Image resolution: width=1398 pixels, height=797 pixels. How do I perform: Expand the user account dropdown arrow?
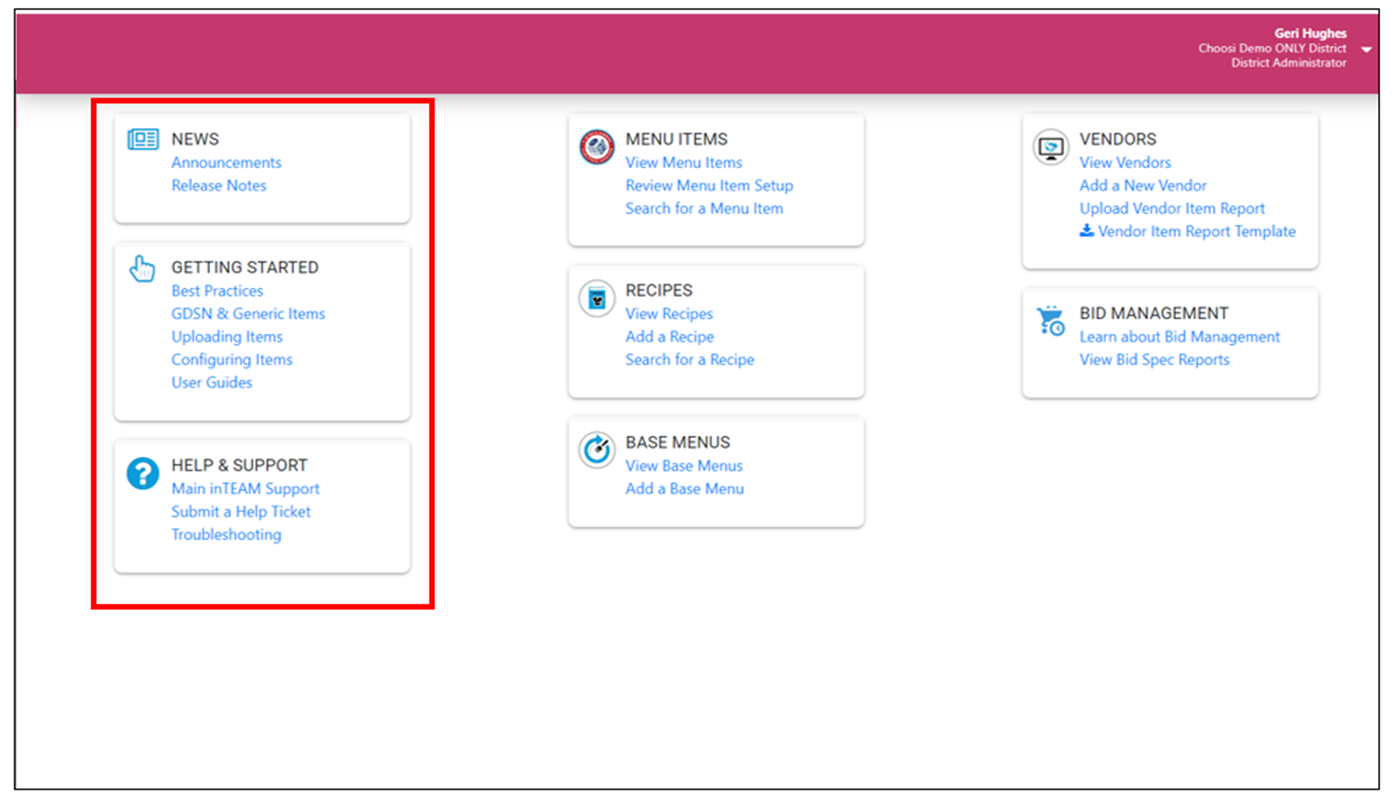(1367, 50)
